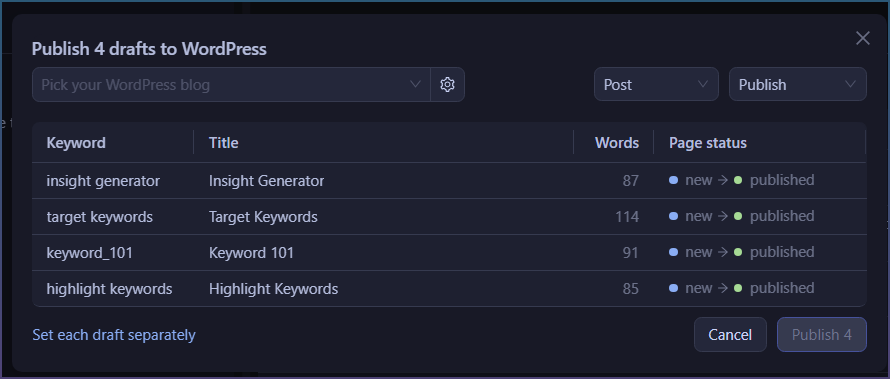Screen dimensions: 890x379
Task: Open the Publish status dropdown
Action: pyautogui.click(x=797, y=85)
